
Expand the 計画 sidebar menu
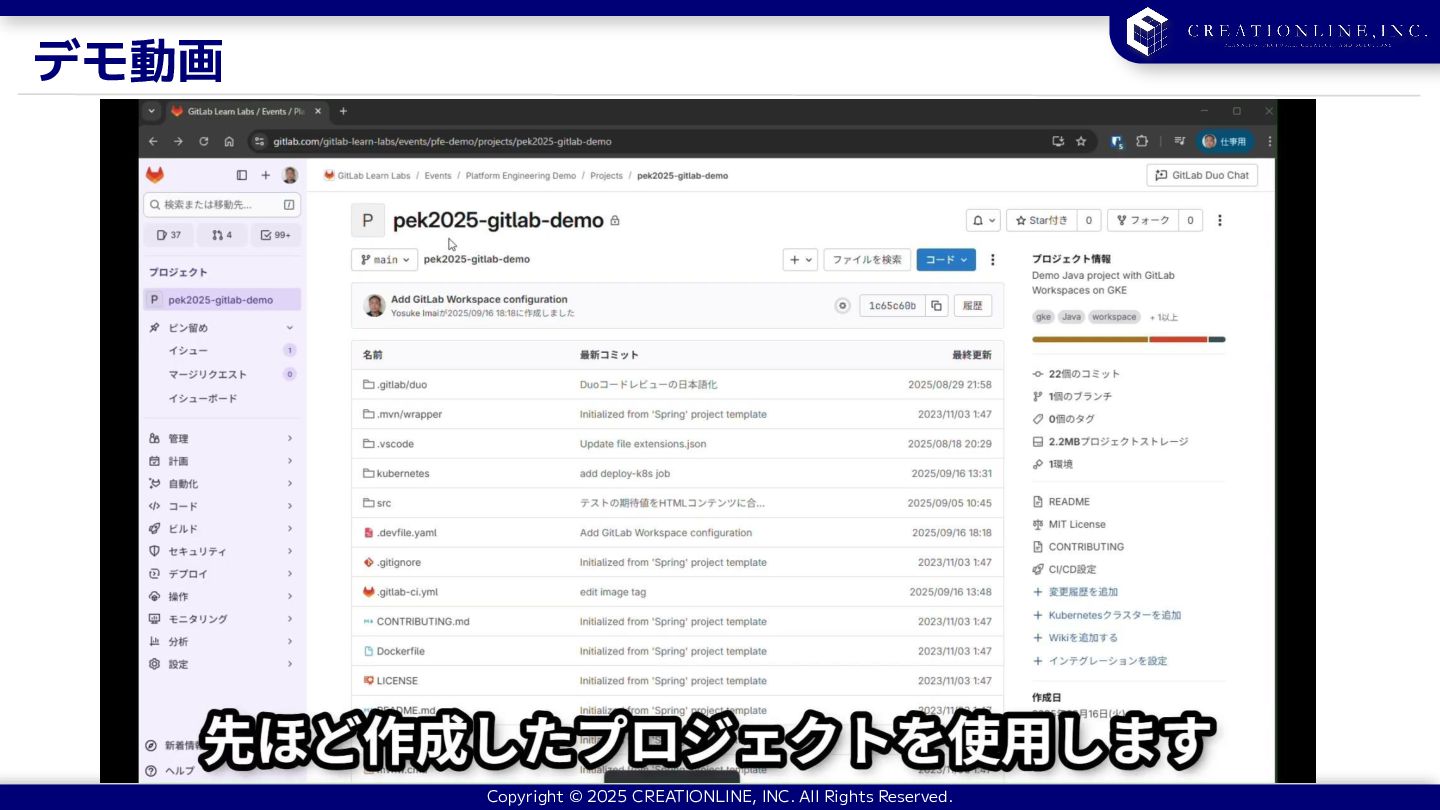tap(223, 461)
